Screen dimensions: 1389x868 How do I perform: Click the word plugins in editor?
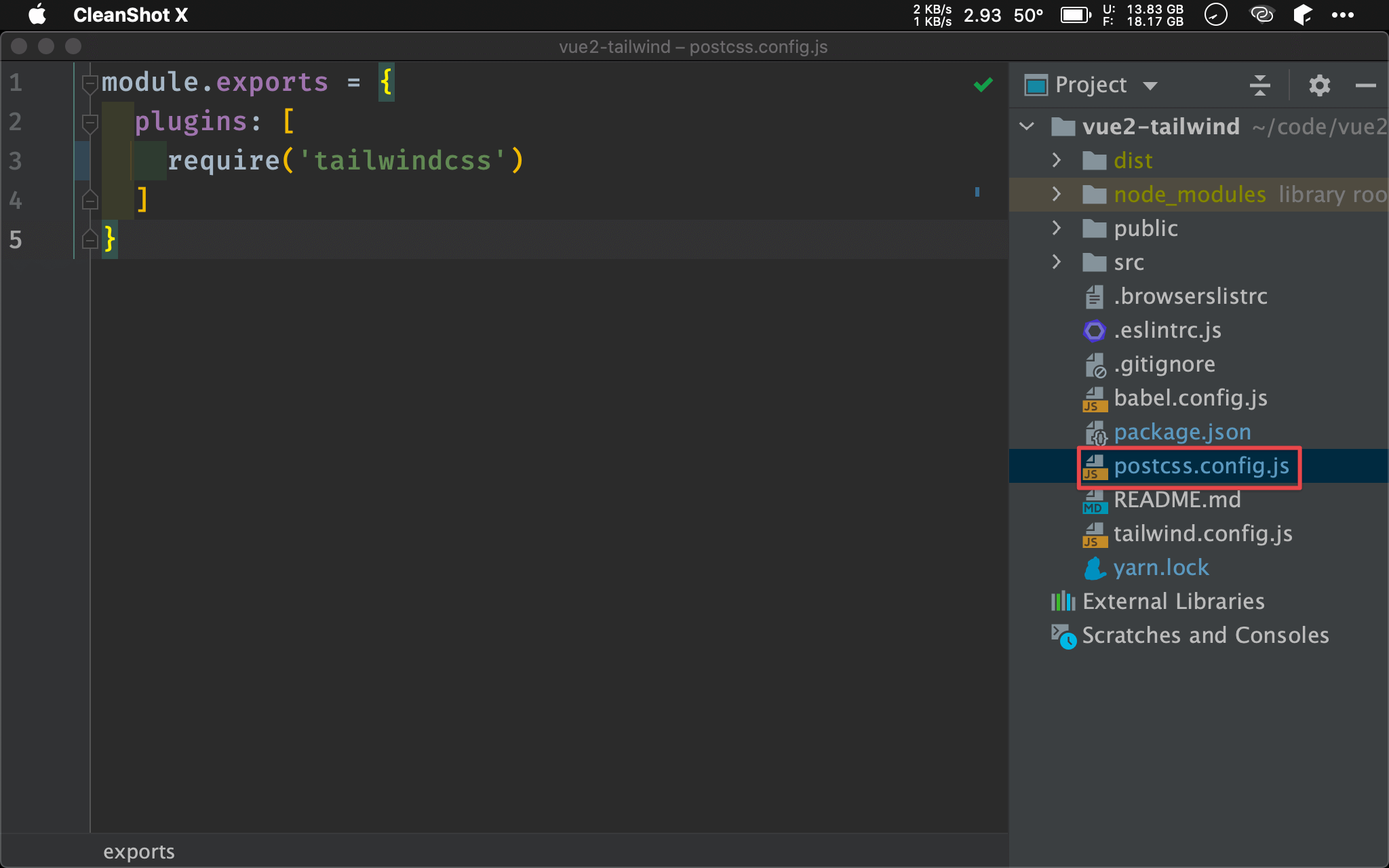[x=191, y=122]
